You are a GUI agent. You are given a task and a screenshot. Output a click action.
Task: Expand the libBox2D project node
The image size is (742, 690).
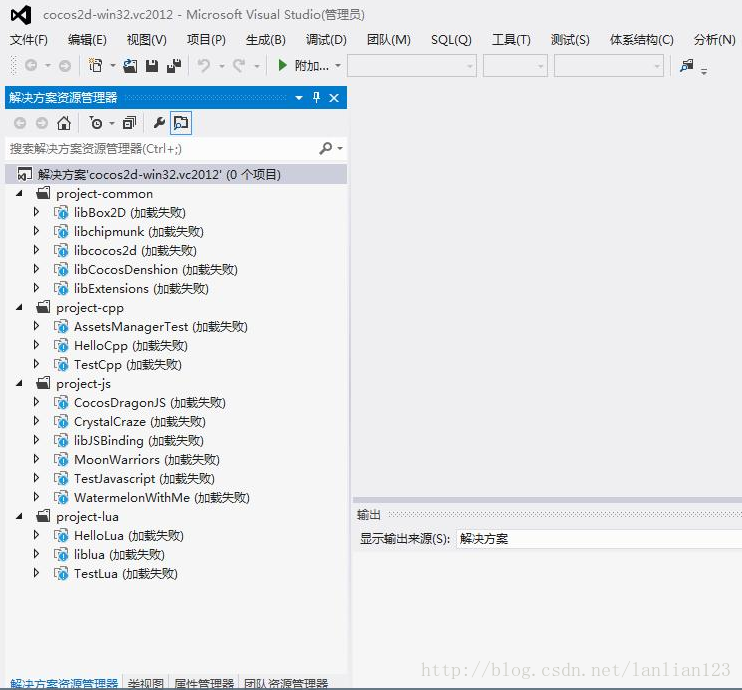point(36,212)
